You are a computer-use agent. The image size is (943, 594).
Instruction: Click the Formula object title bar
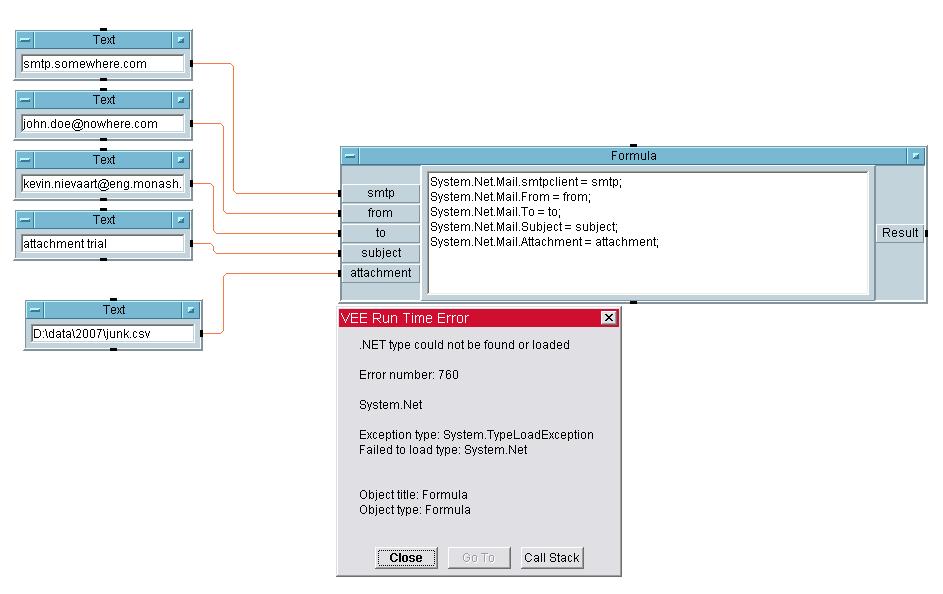tap(633, 156)
